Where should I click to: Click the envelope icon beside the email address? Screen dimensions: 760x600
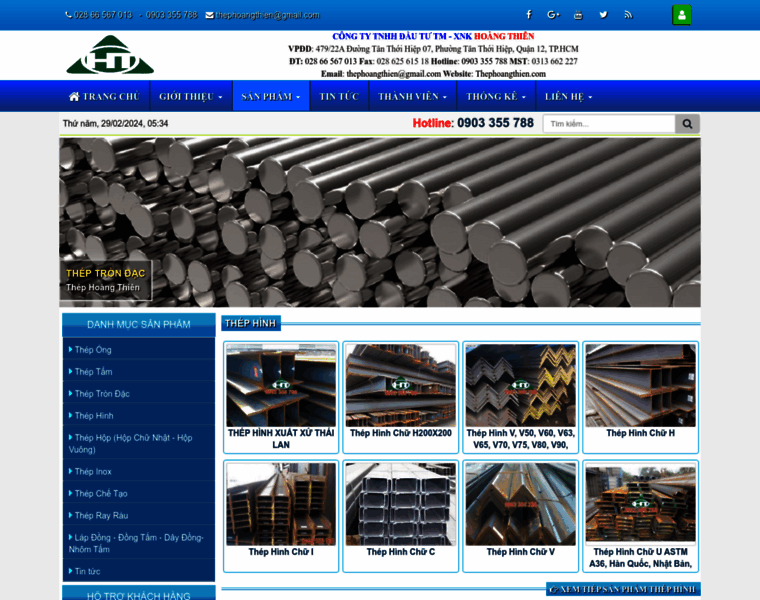coord(209,15)
